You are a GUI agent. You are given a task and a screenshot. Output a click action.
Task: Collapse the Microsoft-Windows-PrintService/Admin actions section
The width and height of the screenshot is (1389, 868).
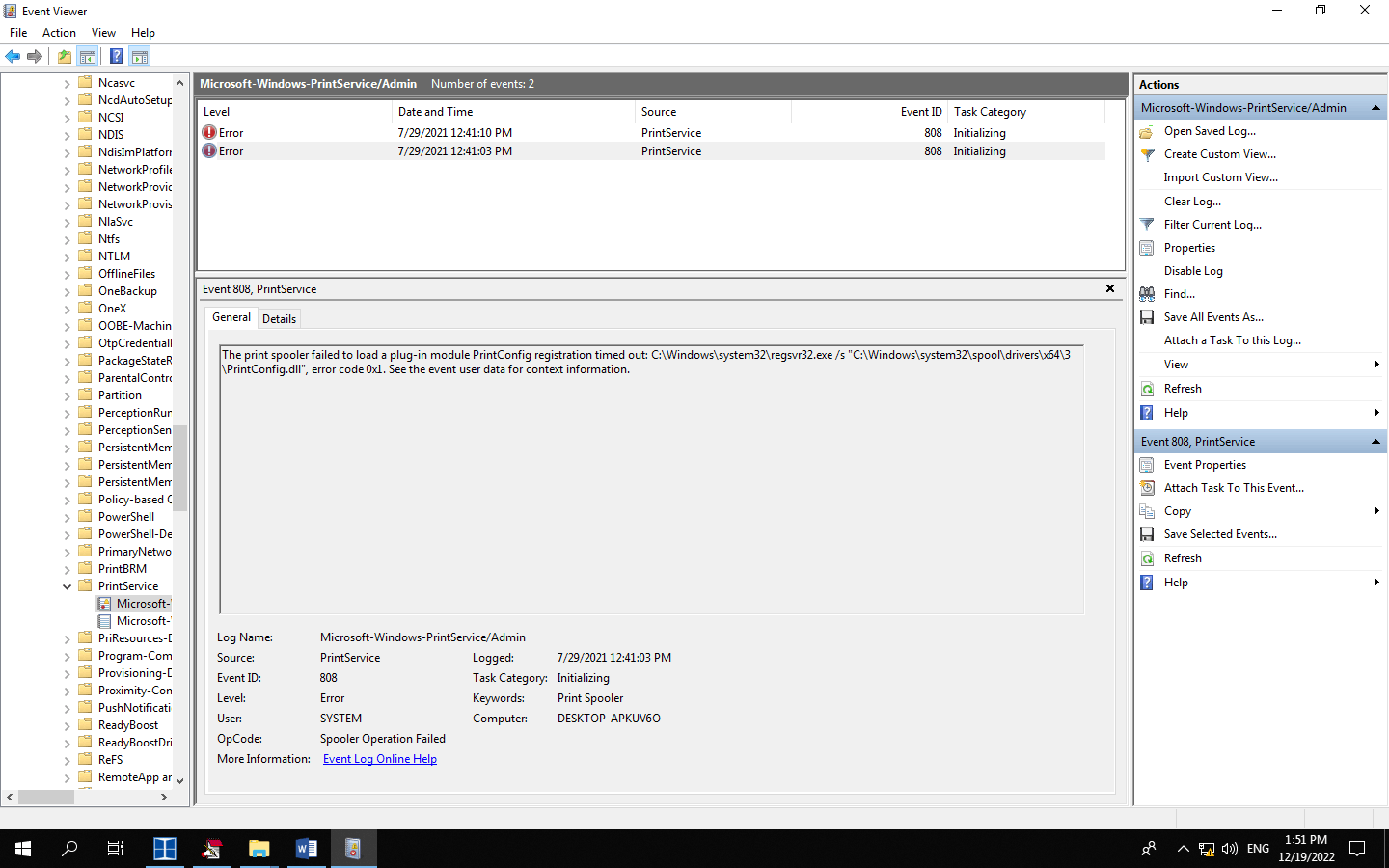[1375, 108]
